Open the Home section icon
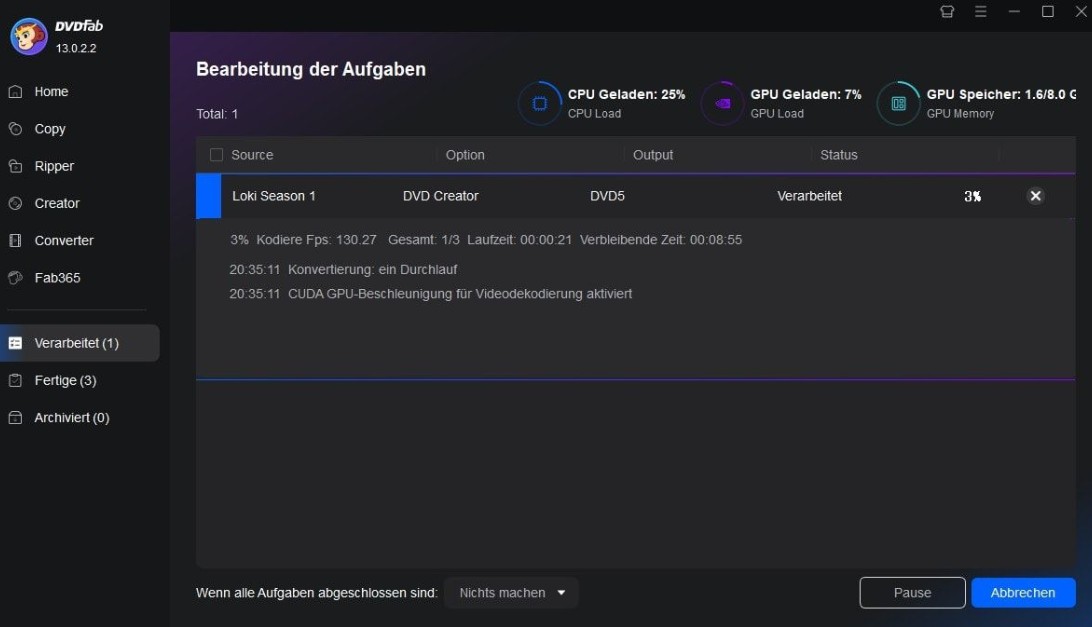The height and width of the screenshot is (627, 1092). pos(15,91)
